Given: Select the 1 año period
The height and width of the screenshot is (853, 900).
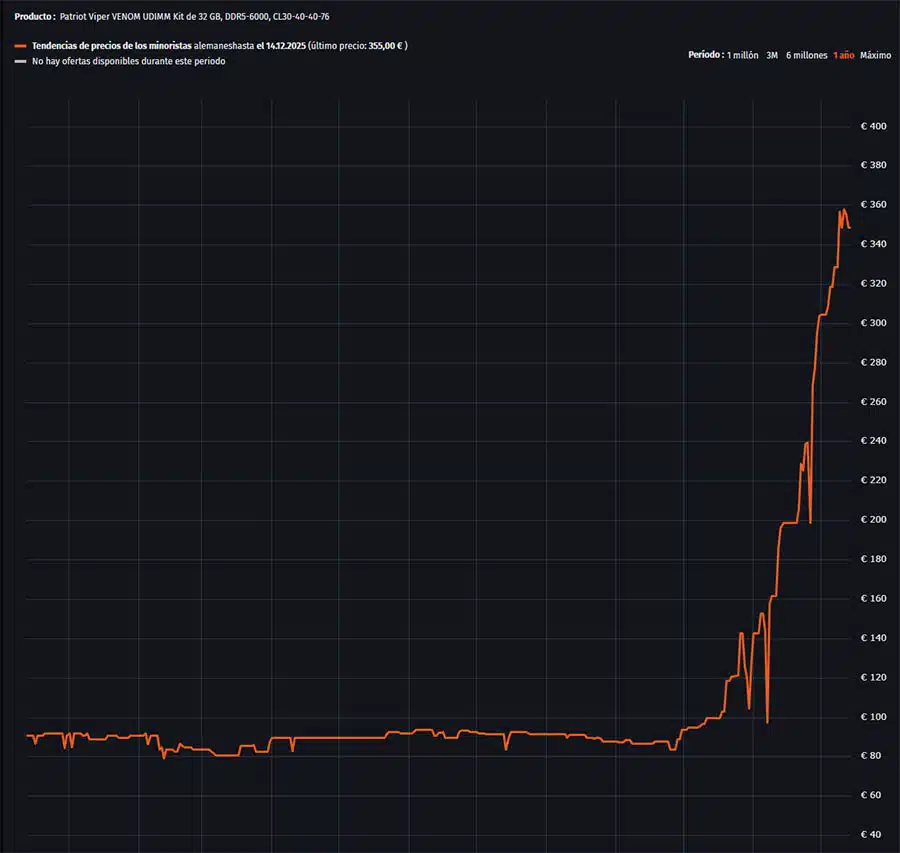Looking at the screenshot, I should (843, 55).
